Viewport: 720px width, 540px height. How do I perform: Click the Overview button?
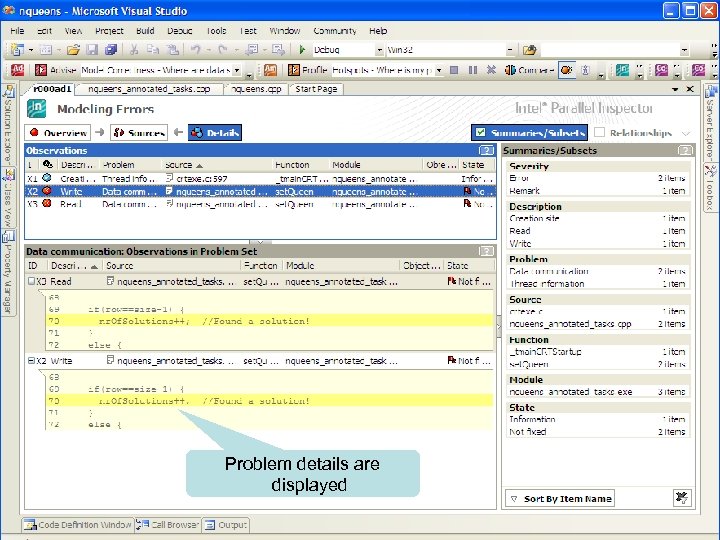58,133
